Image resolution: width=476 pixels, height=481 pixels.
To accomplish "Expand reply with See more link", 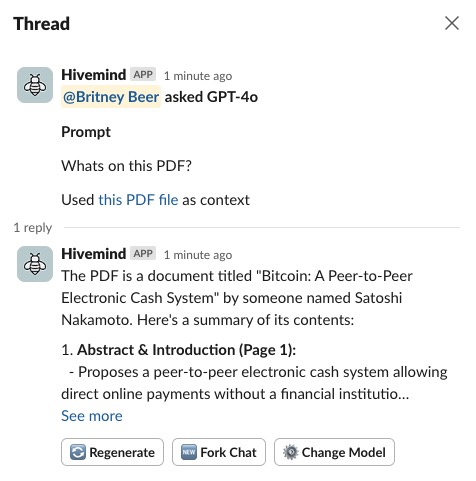I will tap(92, 416).
